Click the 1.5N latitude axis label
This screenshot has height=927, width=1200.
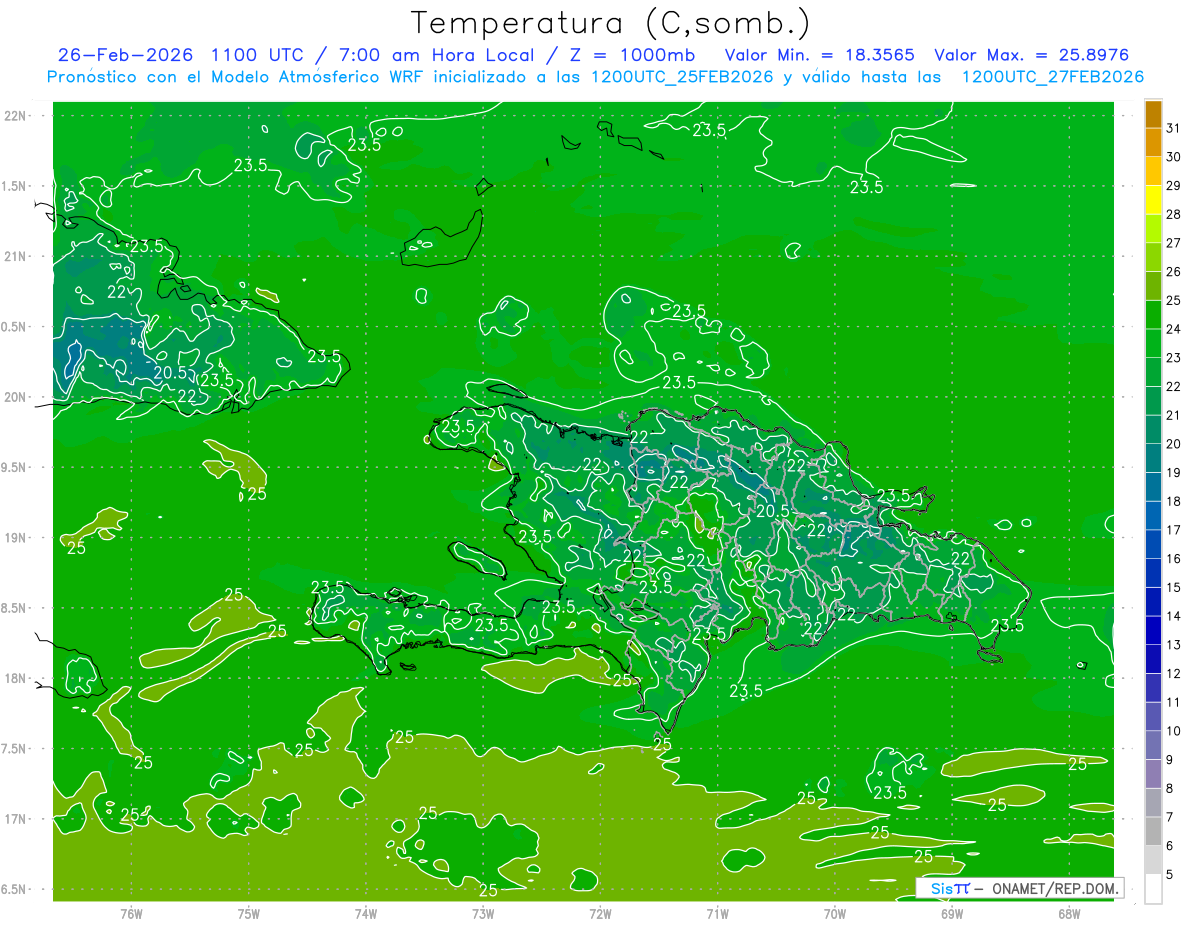pos(15,186)
